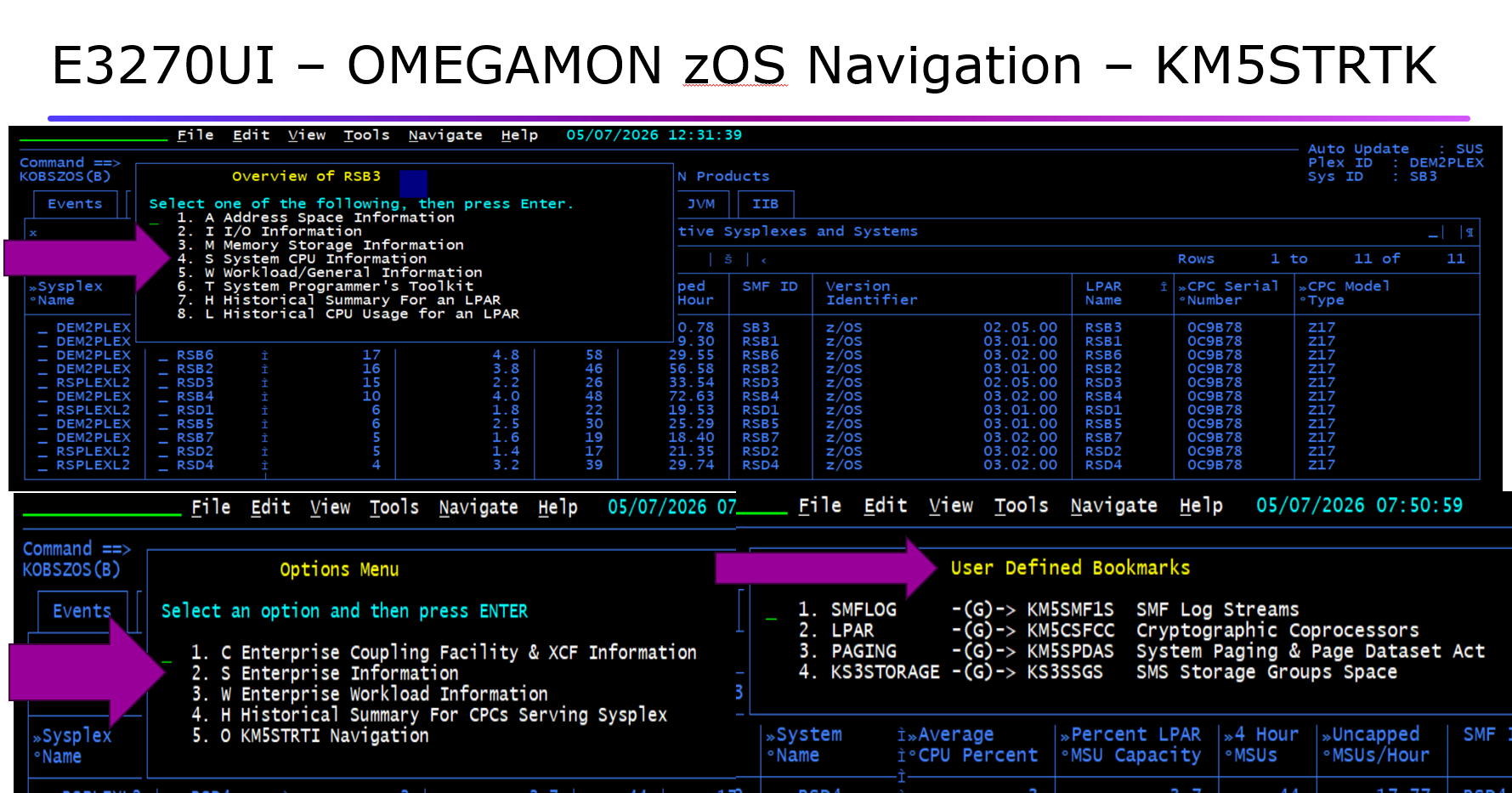This screenshot has height=793, width=1512.
Task: Click the pilcrow icon at the right of the Sysplexes and Systems header
Action: point(1470,232)
